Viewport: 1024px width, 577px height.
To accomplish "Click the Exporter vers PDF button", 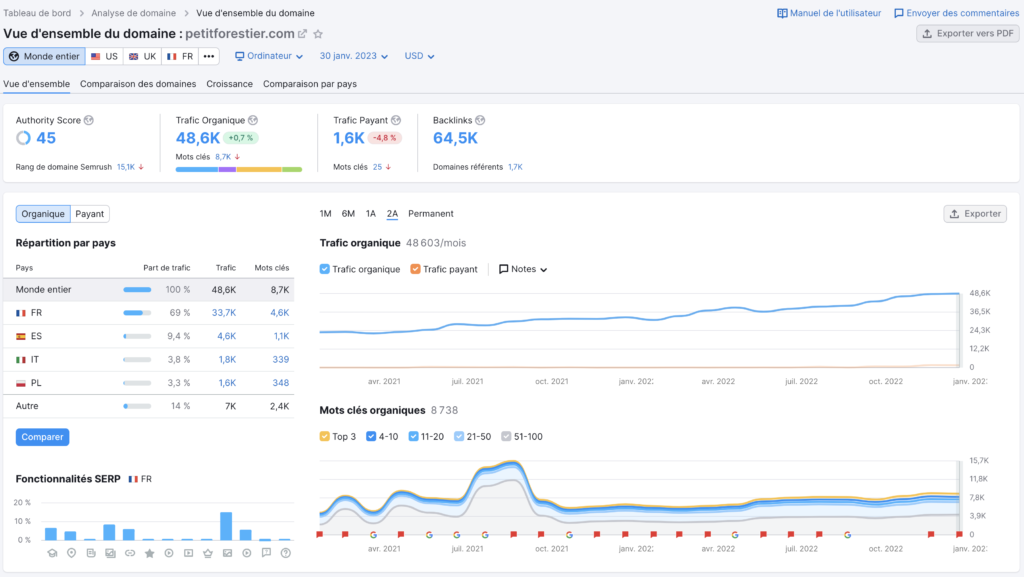I will [968, 33].
